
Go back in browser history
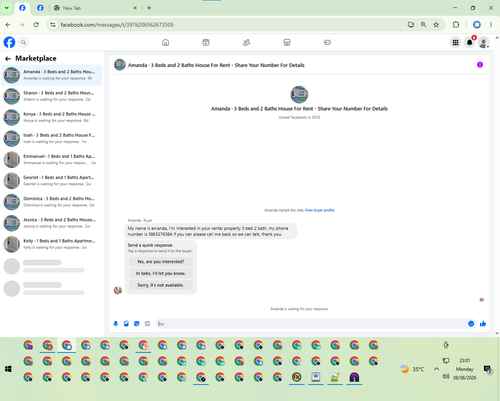(x=8, y=25)
